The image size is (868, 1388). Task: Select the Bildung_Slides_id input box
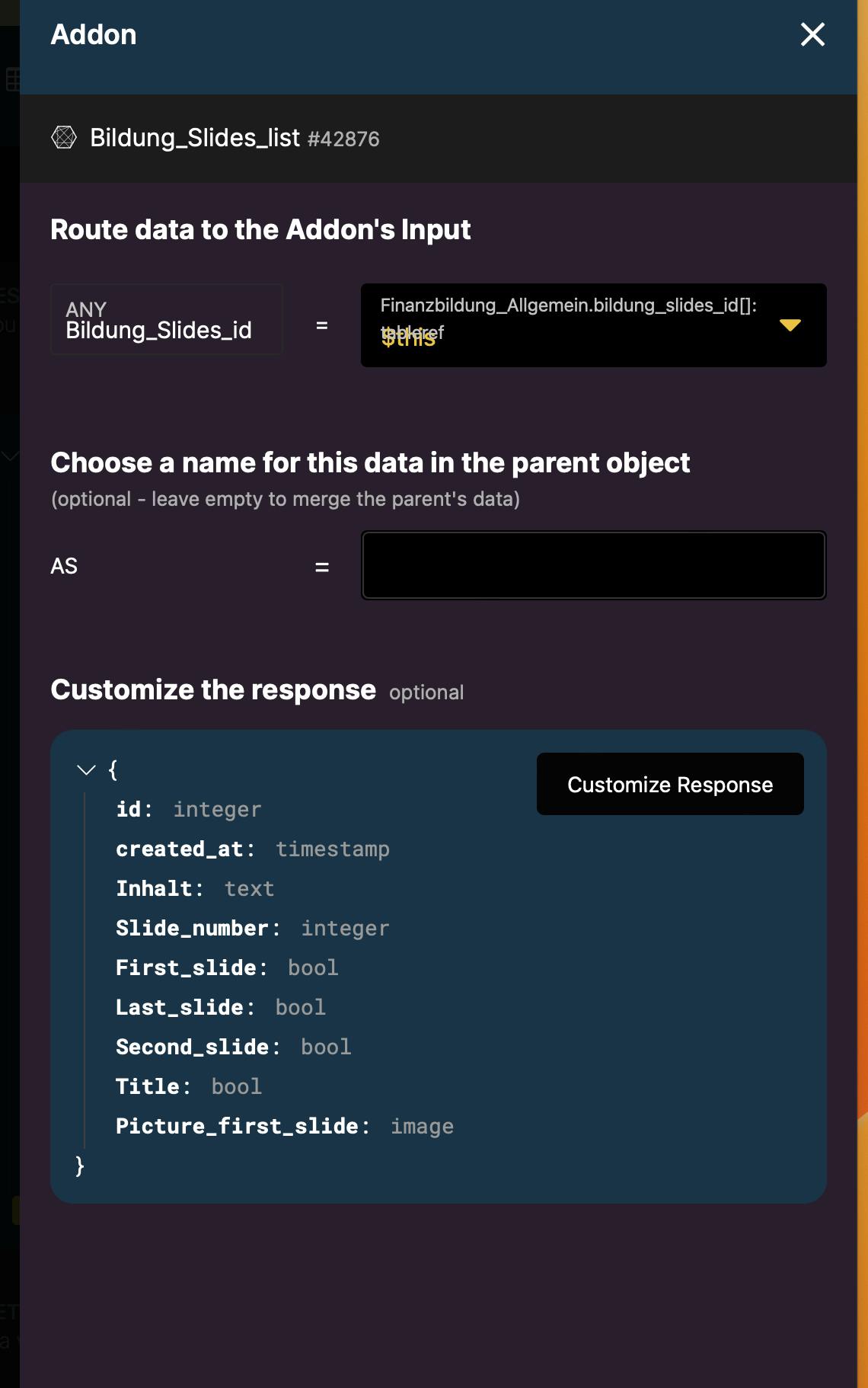pyautogui.click(x=166, y=320)
